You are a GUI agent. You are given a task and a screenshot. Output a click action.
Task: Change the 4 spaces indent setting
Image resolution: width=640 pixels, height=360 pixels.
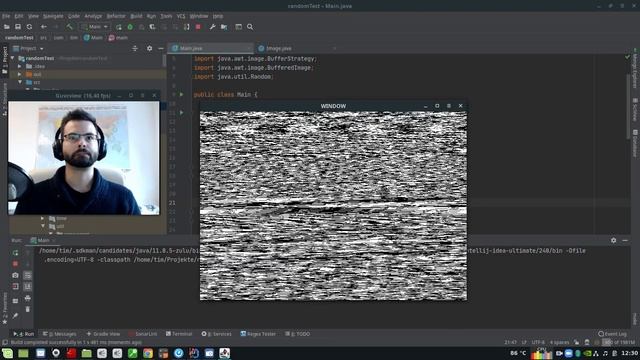pyautogui.click(x=559, y=342)
